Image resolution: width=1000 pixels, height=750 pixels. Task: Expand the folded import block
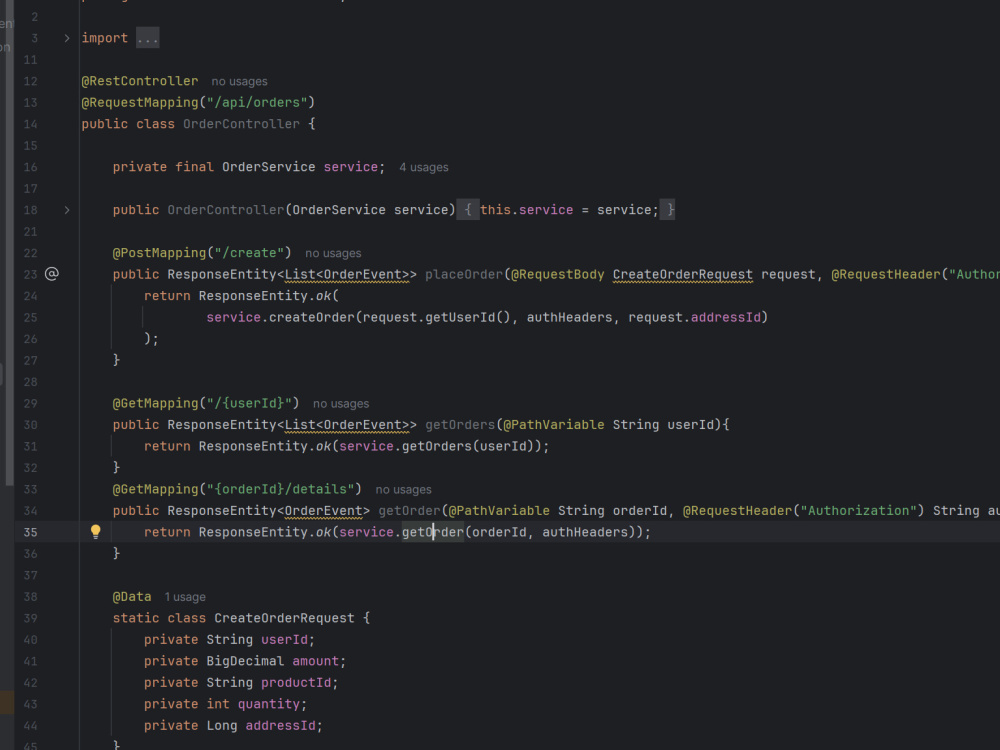[x=67, y=38]
